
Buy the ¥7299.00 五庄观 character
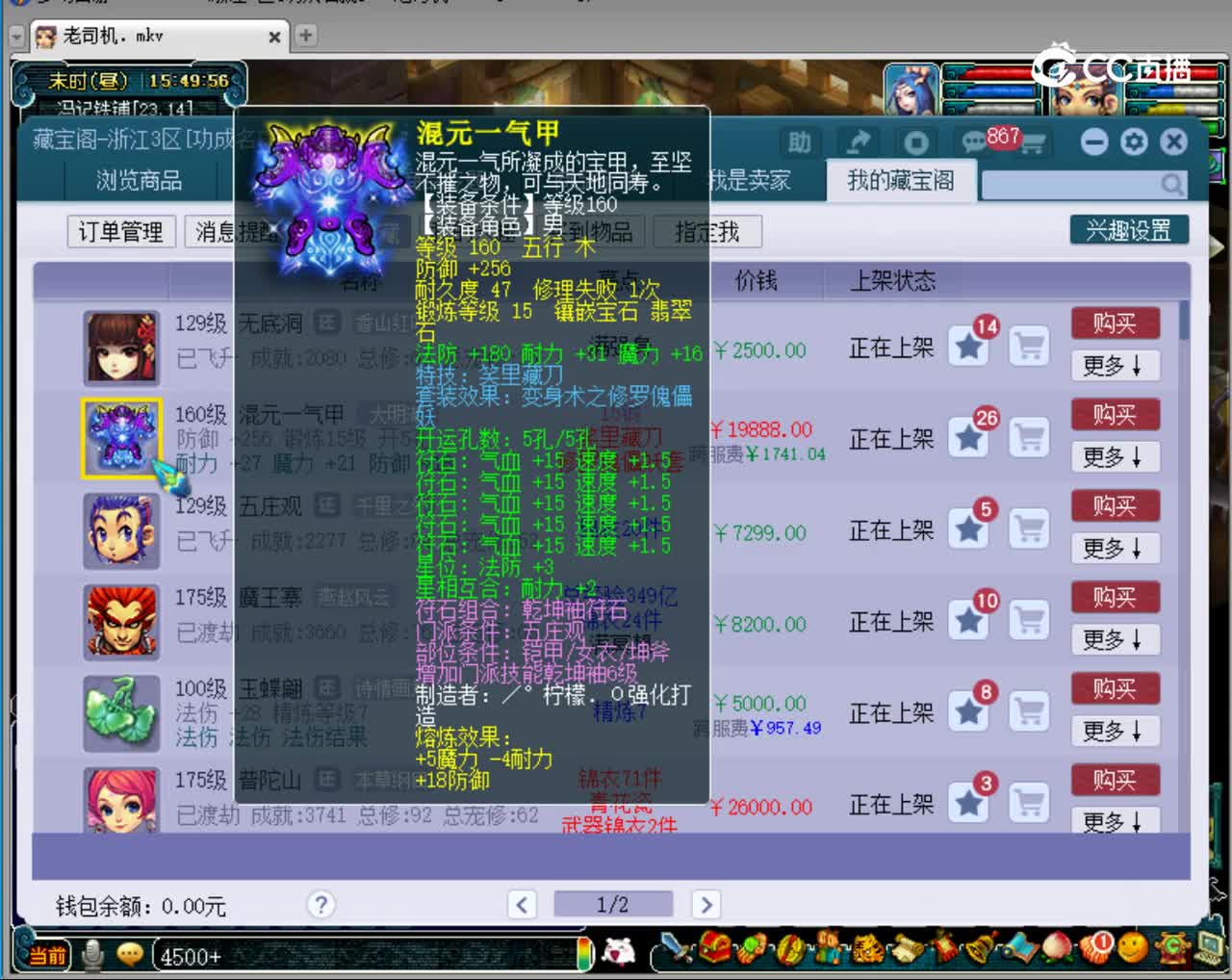pos(1115,505)
